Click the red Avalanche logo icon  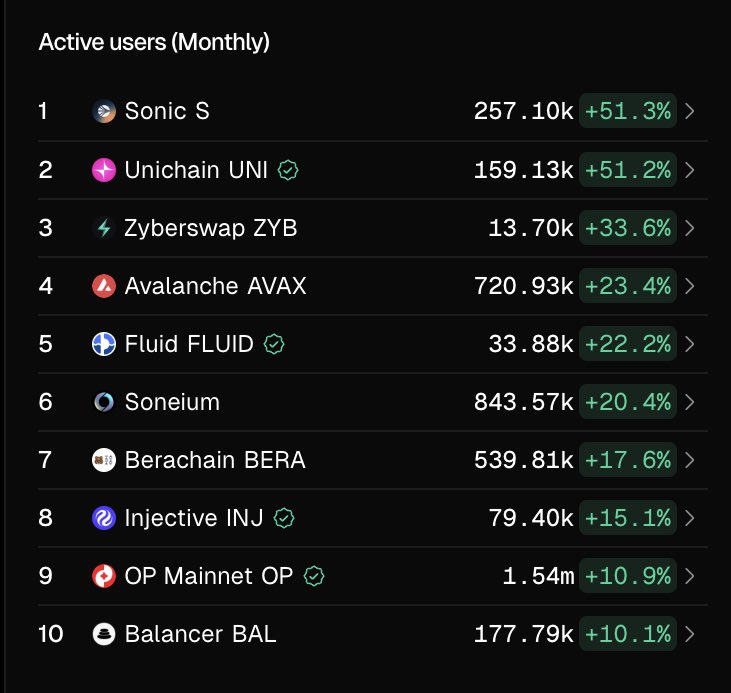pos(104,286)
